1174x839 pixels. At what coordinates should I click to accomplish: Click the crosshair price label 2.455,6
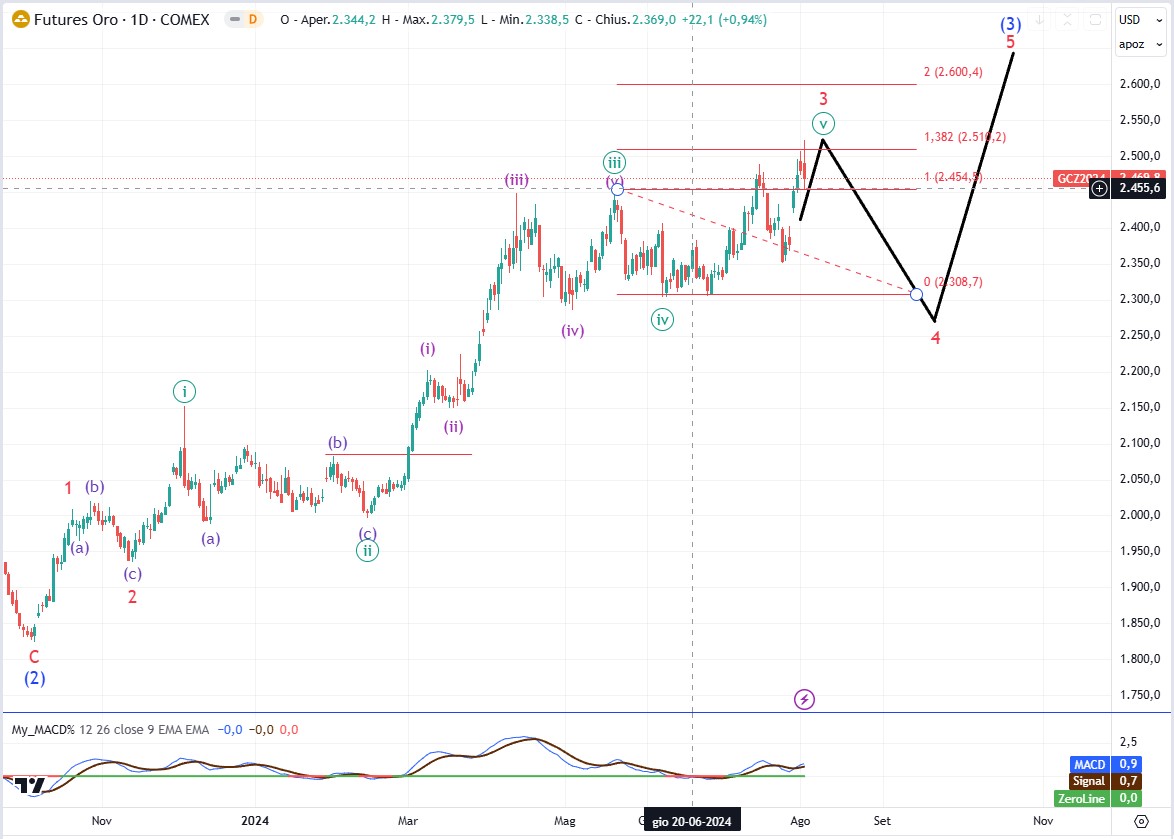click(1140, 189)
